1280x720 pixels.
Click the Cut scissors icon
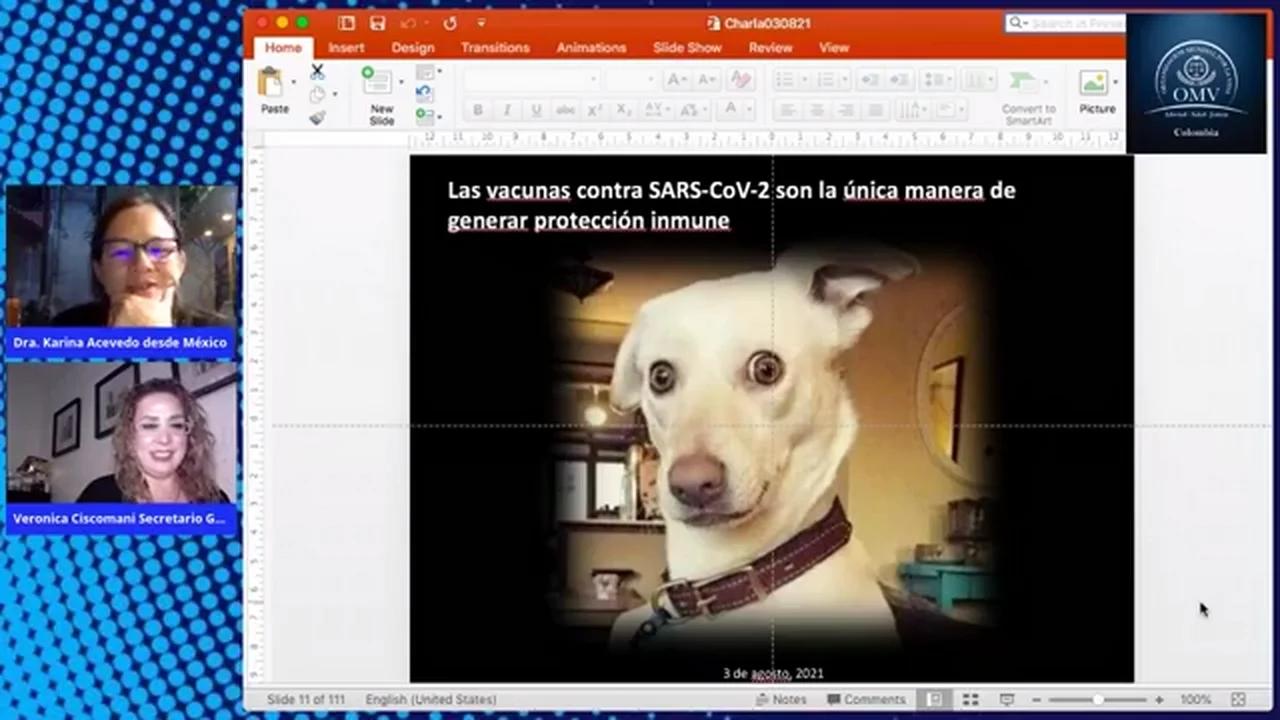(x=318, y=72)
